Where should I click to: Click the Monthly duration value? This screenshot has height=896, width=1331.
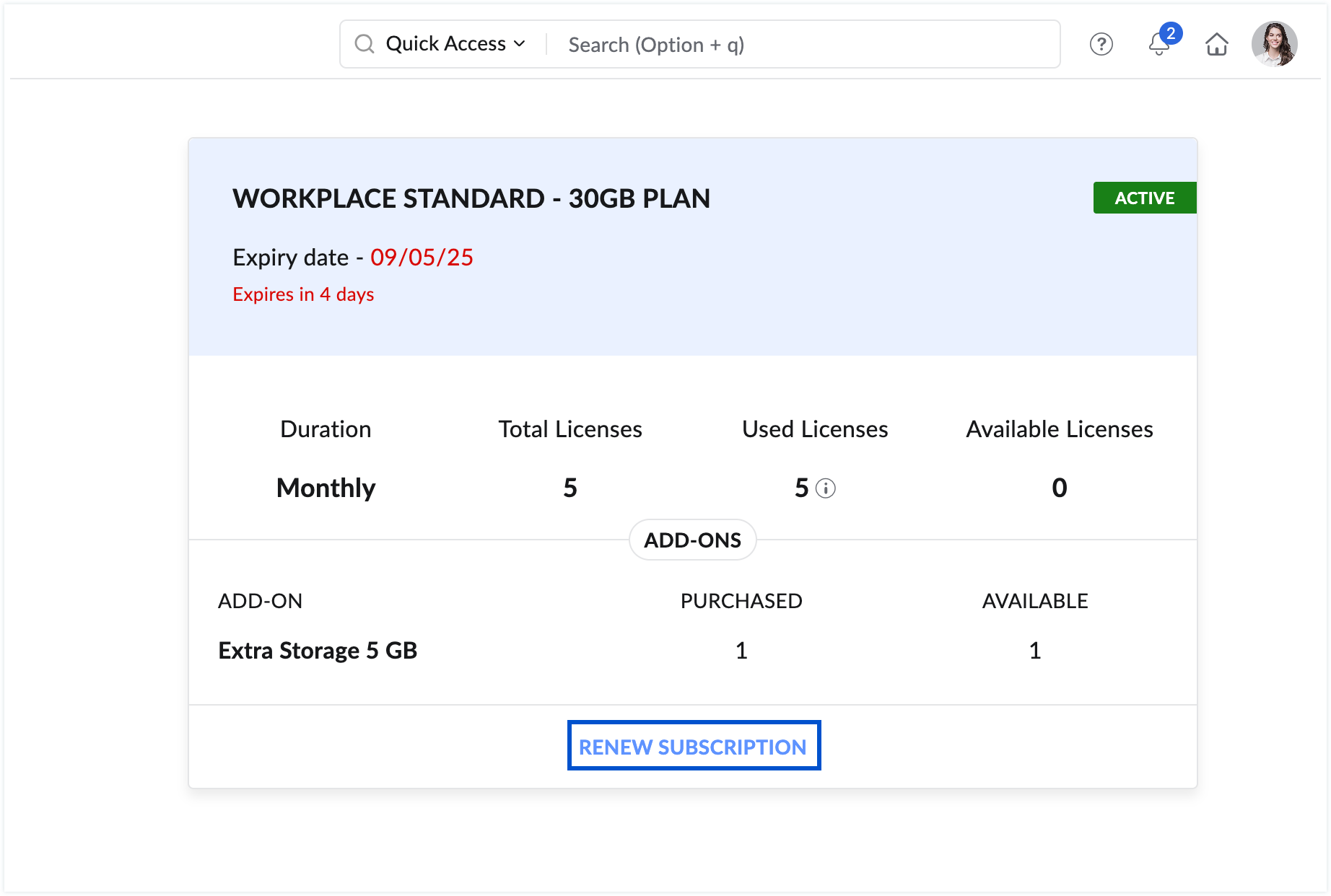tap(326, 488)
